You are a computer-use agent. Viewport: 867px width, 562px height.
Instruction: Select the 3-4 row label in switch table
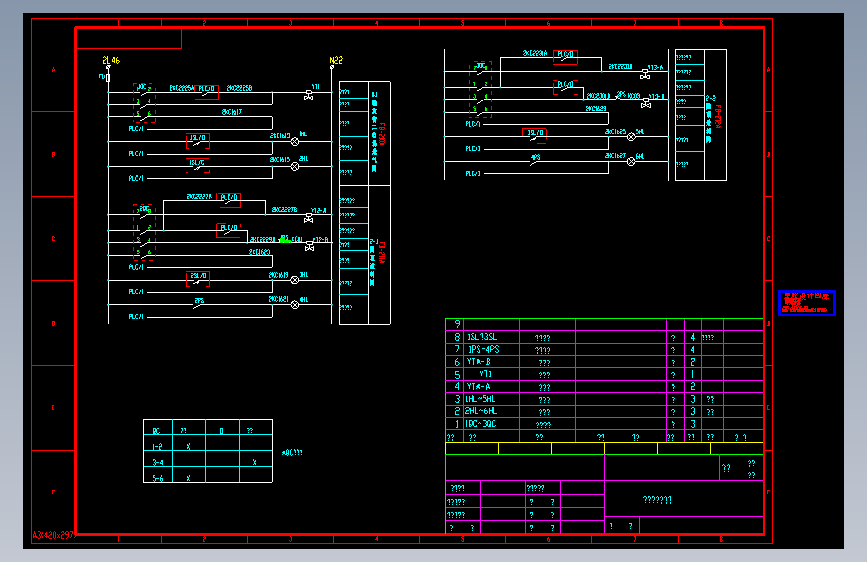[158, 462]
